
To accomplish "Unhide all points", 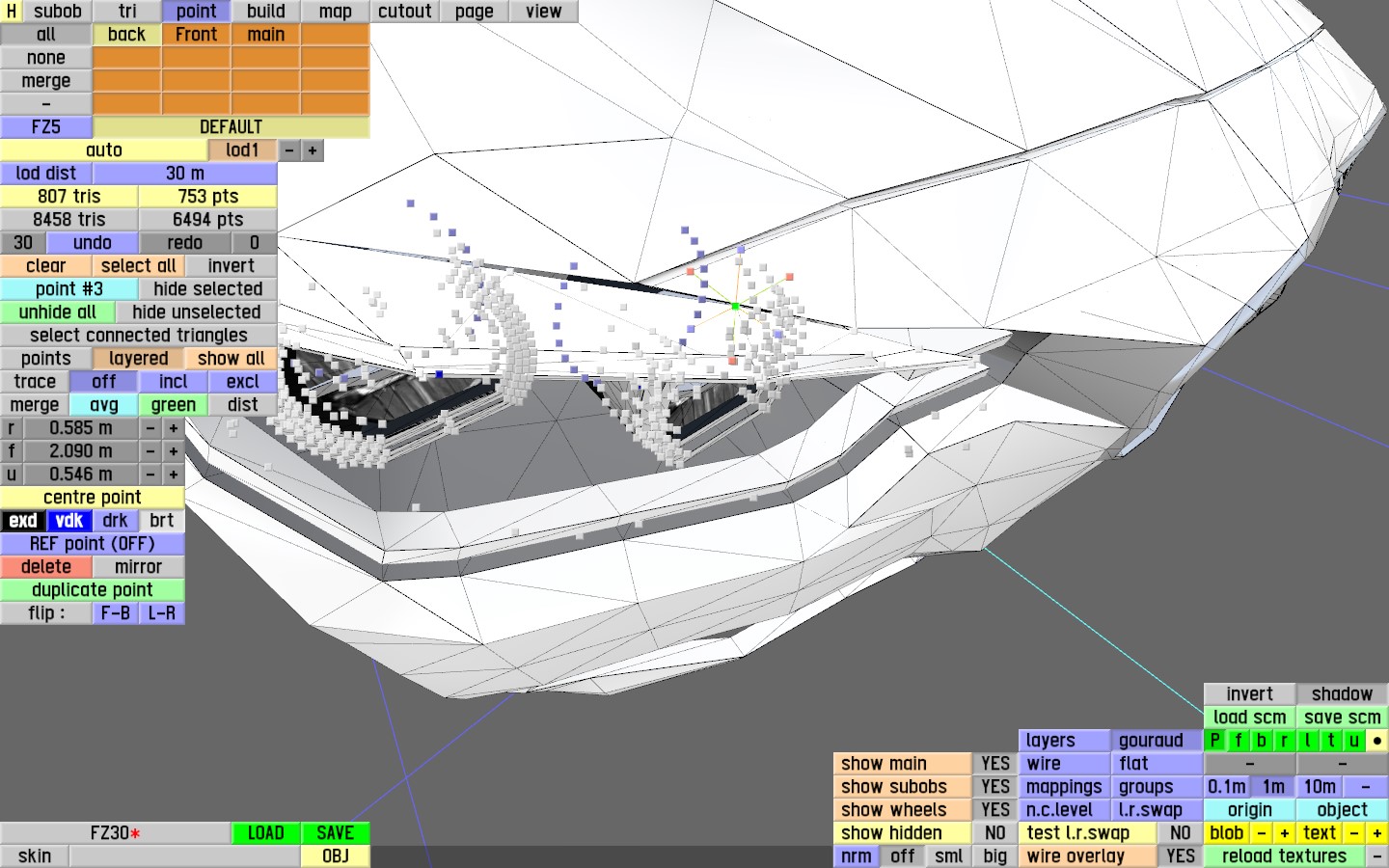I will tap(58, 312).
